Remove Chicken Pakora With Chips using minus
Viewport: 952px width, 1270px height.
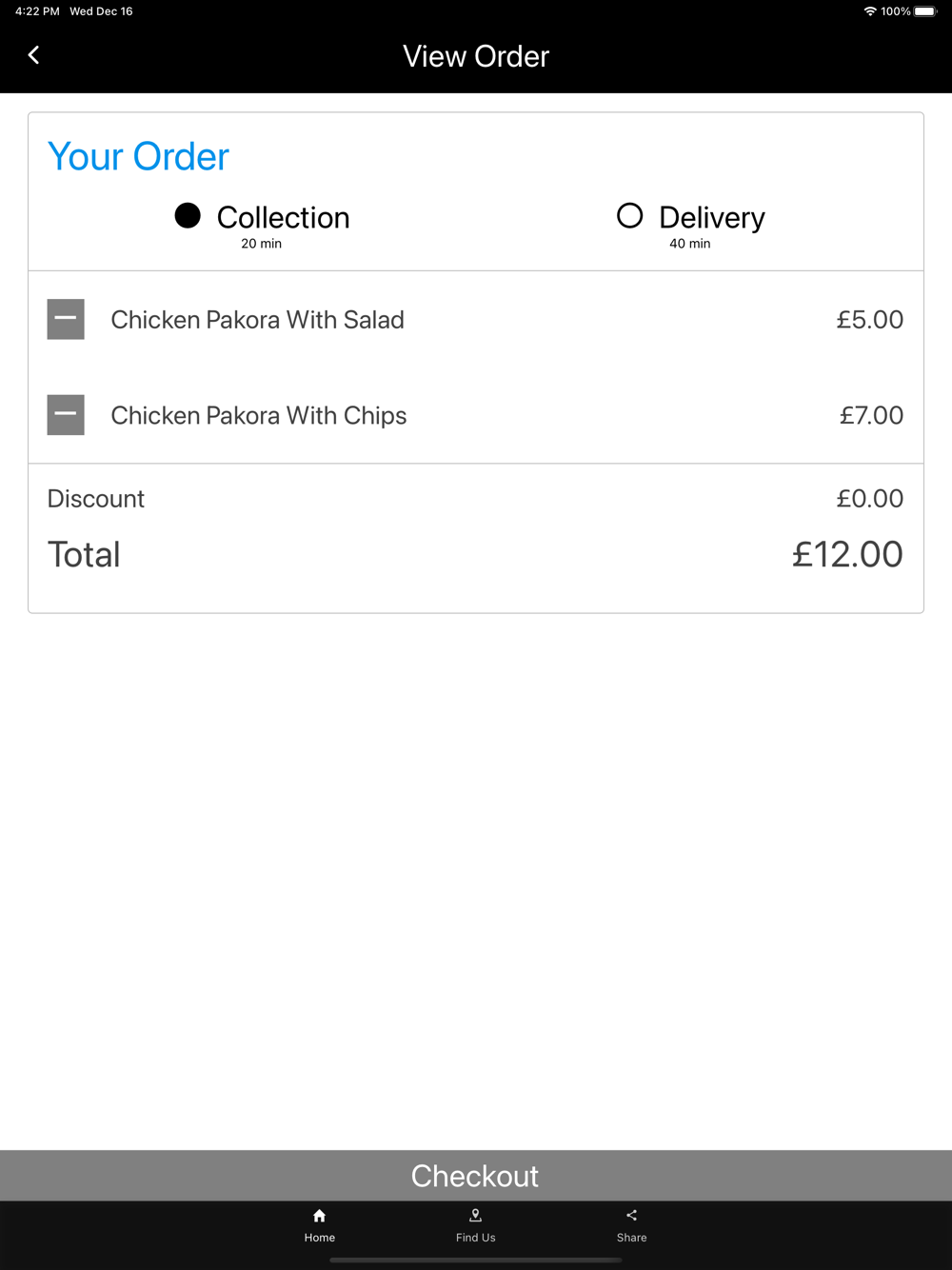point(66,414)
